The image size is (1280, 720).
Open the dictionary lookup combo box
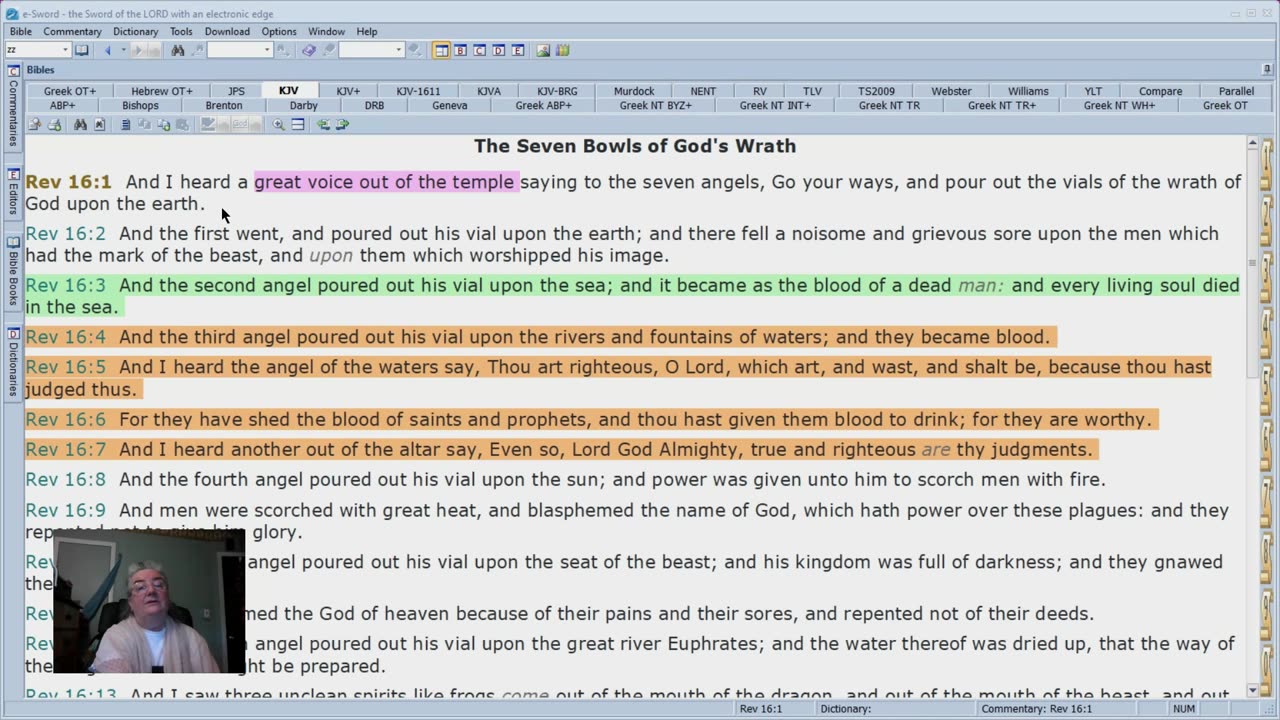click(371, 50)
